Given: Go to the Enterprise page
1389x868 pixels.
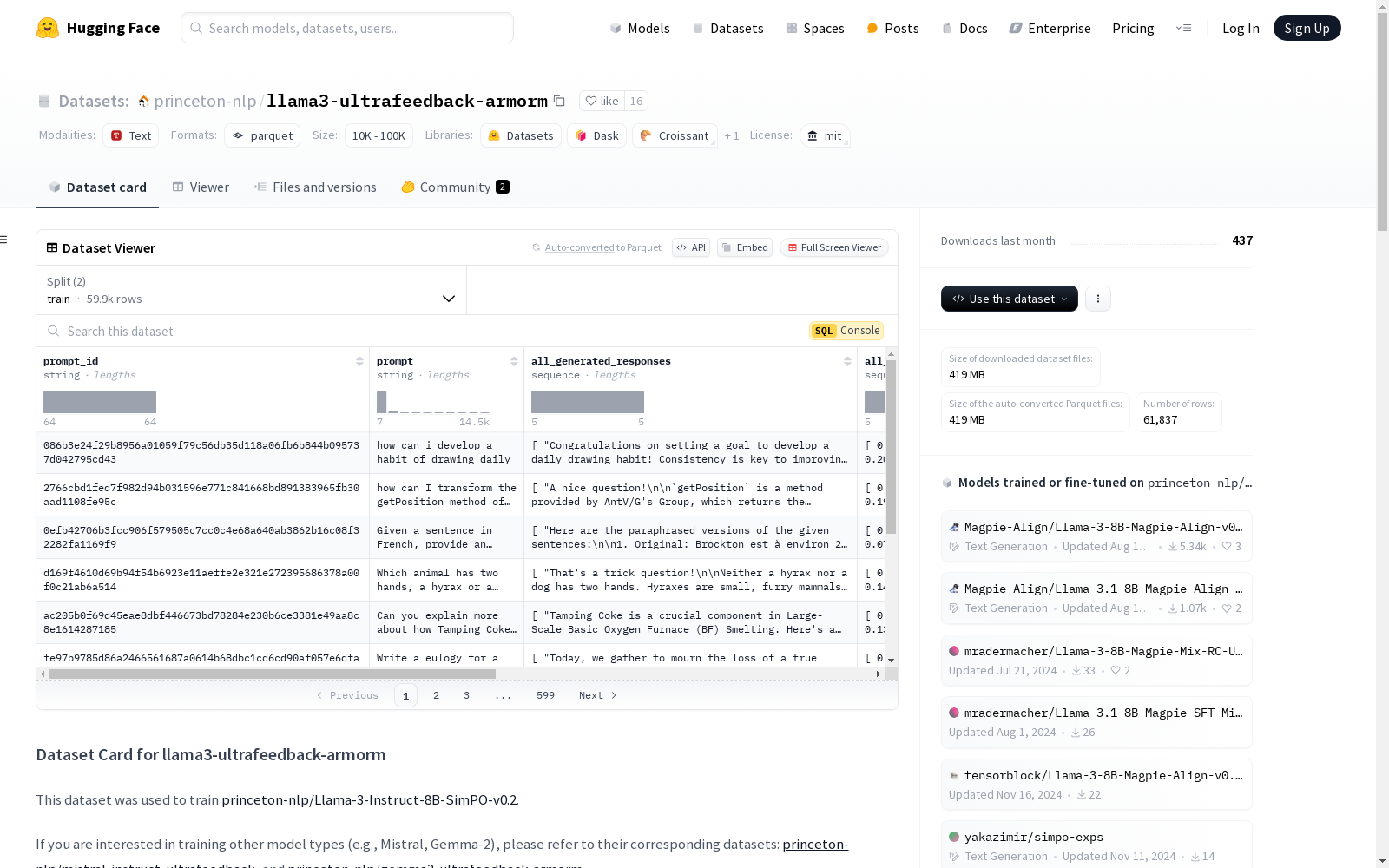Looking at the screenshot, I should [x=1050, y=28].
